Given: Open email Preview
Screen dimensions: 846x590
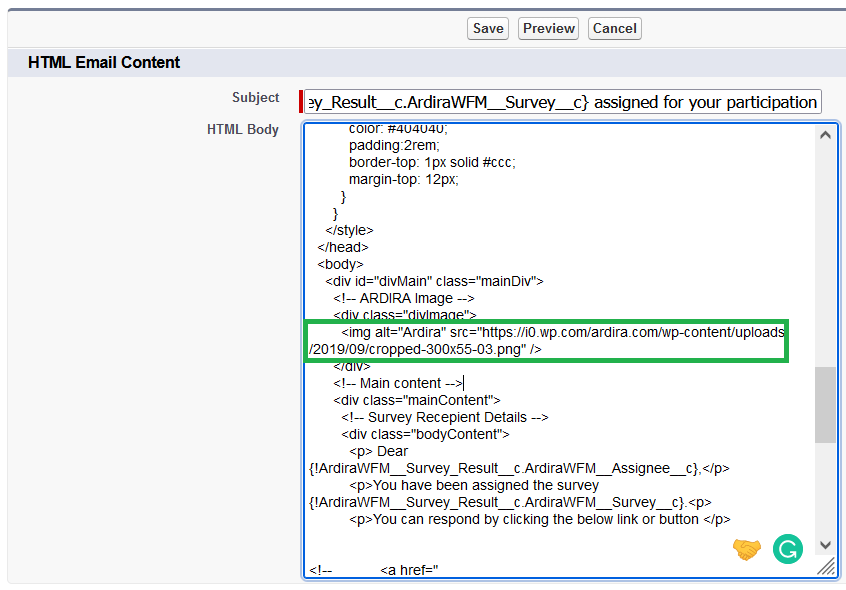Looking at the screenshot, I should point(548,28).
